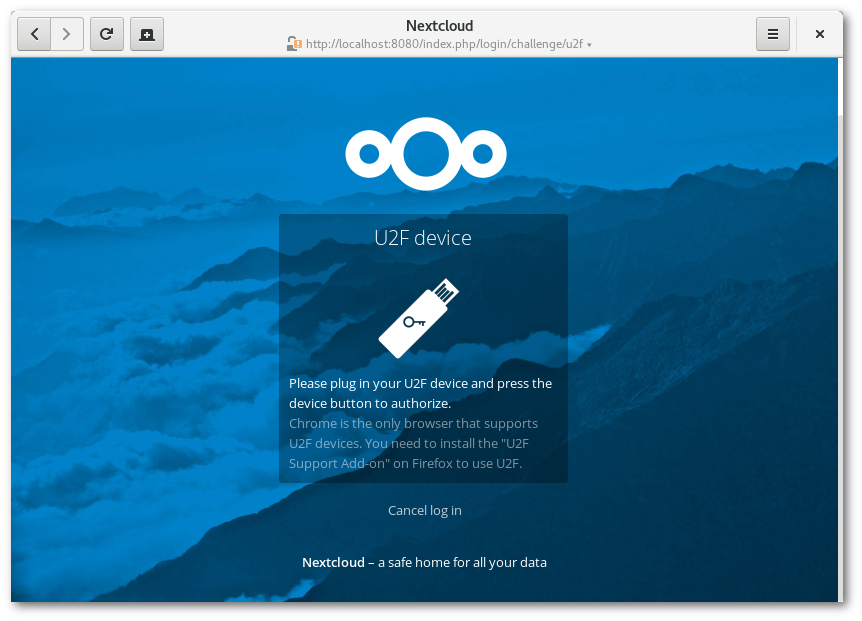The image size is (862, 621).
Task: Click the localhost URL in the address bar
Action: tap(444, 44)
